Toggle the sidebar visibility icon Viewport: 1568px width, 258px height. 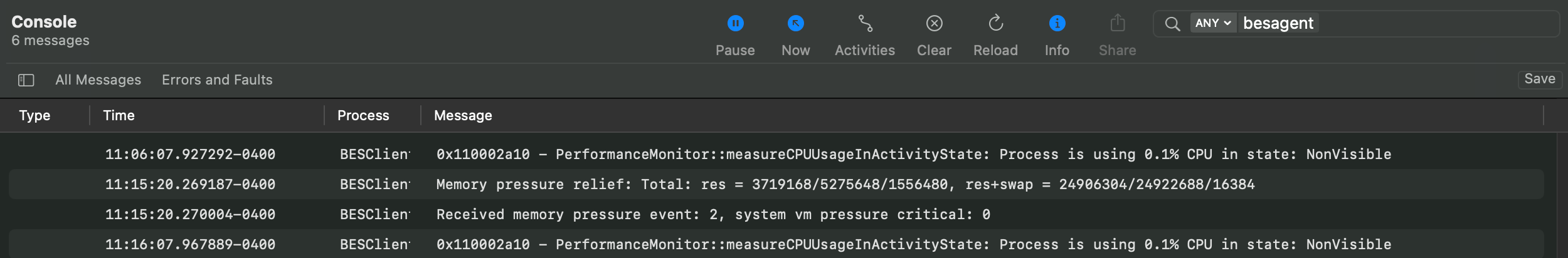coord(26,80)
